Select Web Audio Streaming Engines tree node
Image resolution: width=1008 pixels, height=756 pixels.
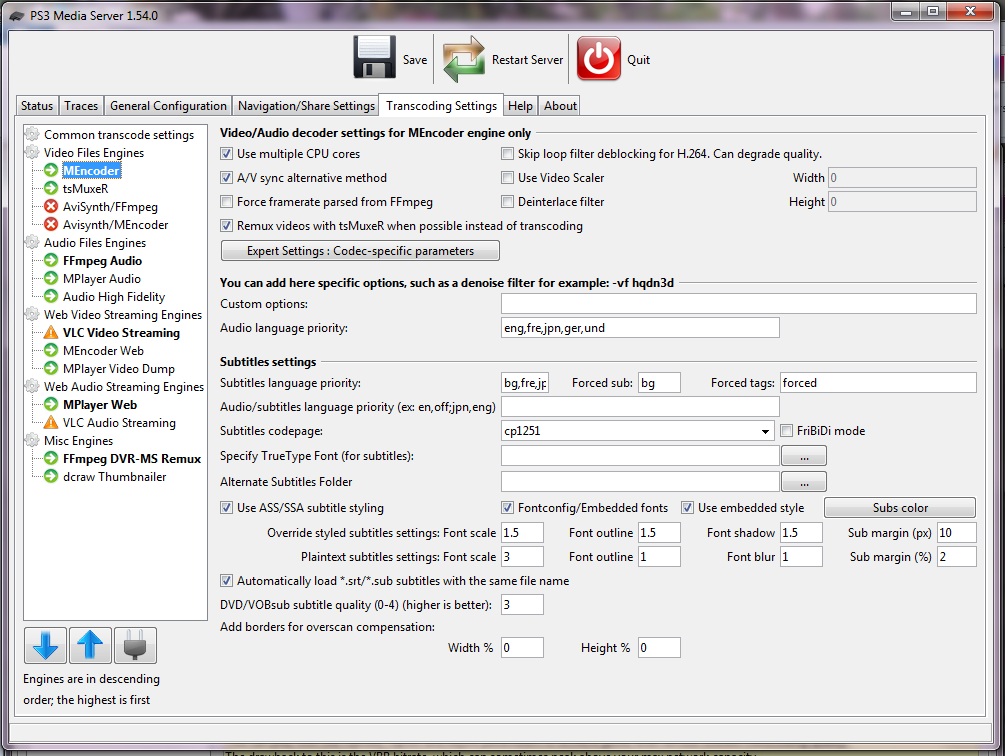(123, 386)
